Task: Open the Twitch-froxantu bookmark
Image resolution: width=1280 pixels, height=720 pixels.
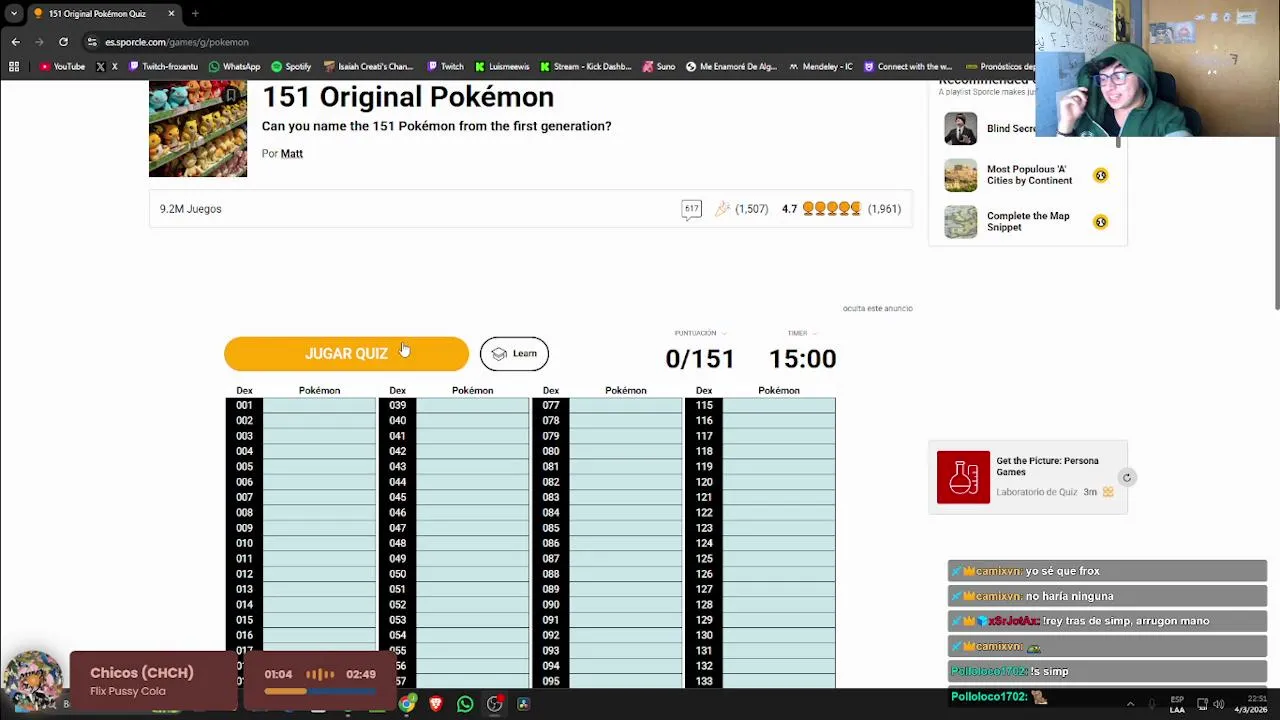Action: point(163,67)
